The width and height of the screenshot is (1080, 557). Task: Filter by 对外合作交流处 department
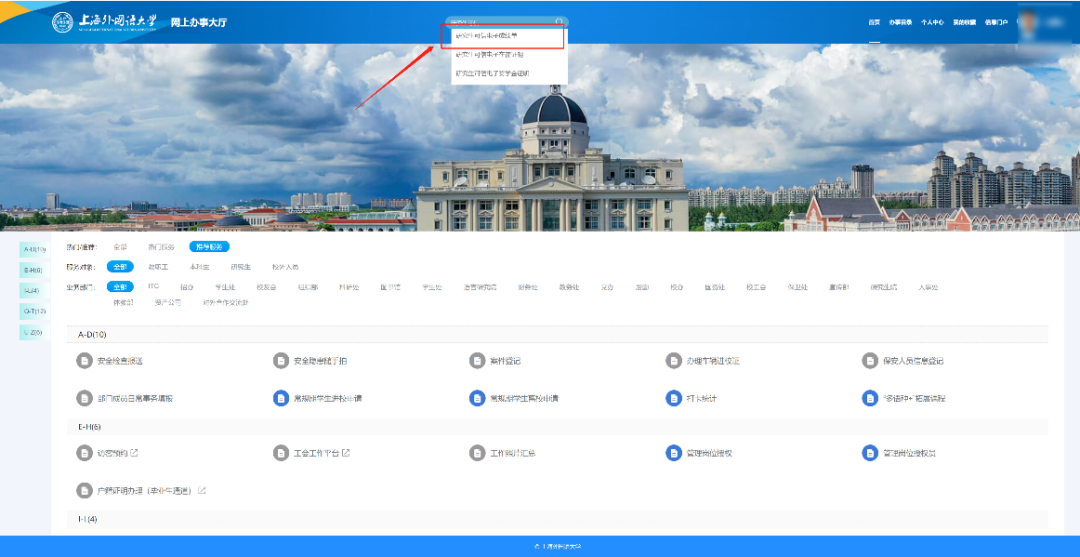click(x=226, y=302)
